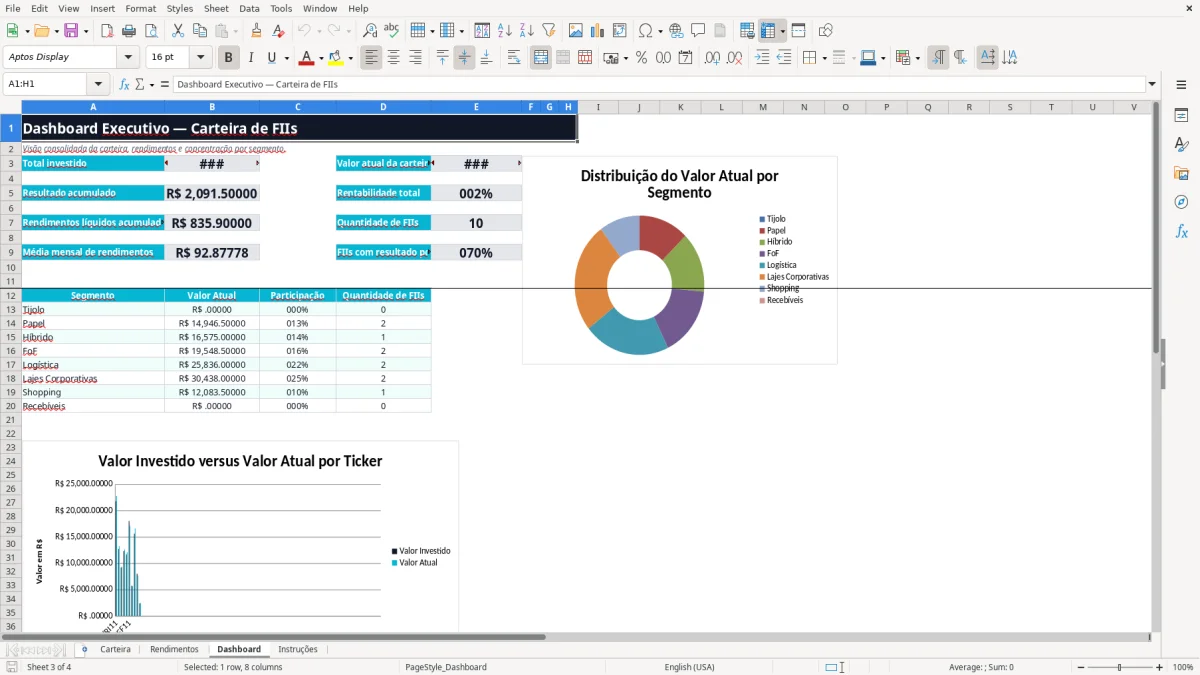Insert a comment

(698, 31)
